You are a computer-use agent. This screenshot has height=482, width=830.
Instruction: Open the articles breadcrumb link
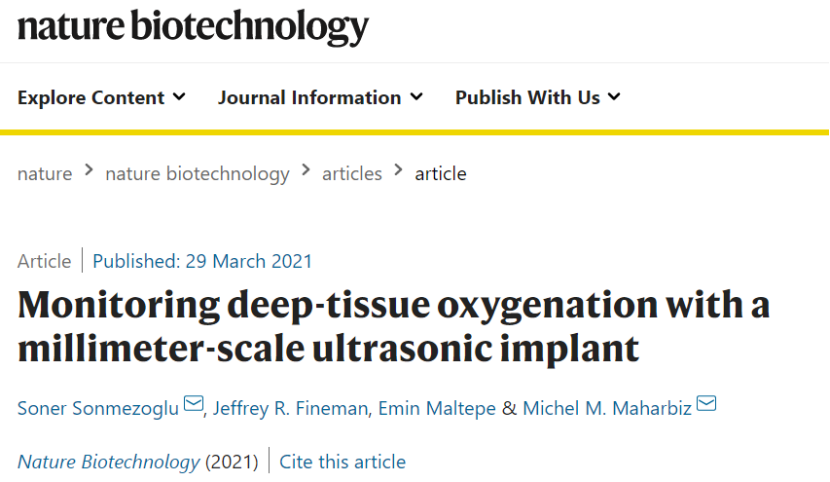click(x=352, y=174)
